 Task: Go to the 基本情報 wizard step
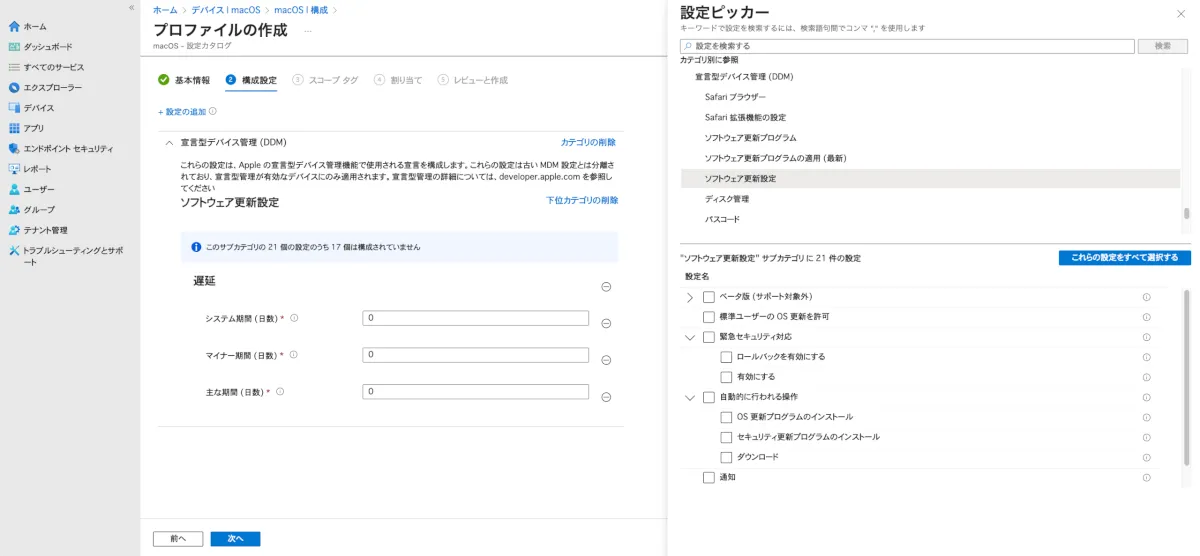(x=185, y=80)
